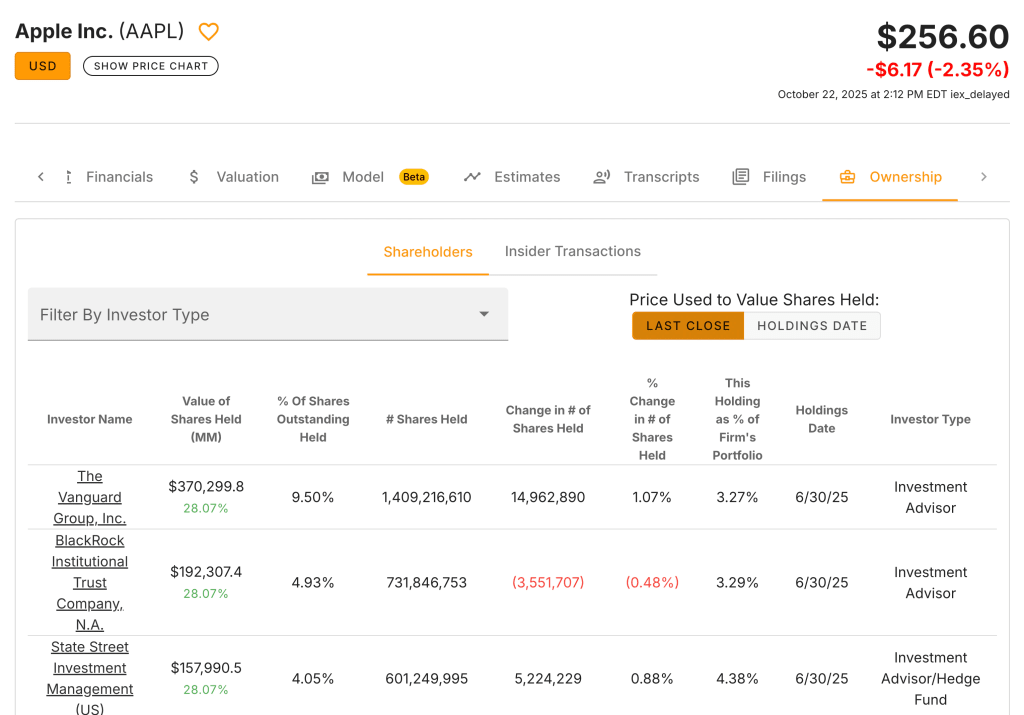Click the Investor Type column header
1024x715 pixels.
(930, 419)
